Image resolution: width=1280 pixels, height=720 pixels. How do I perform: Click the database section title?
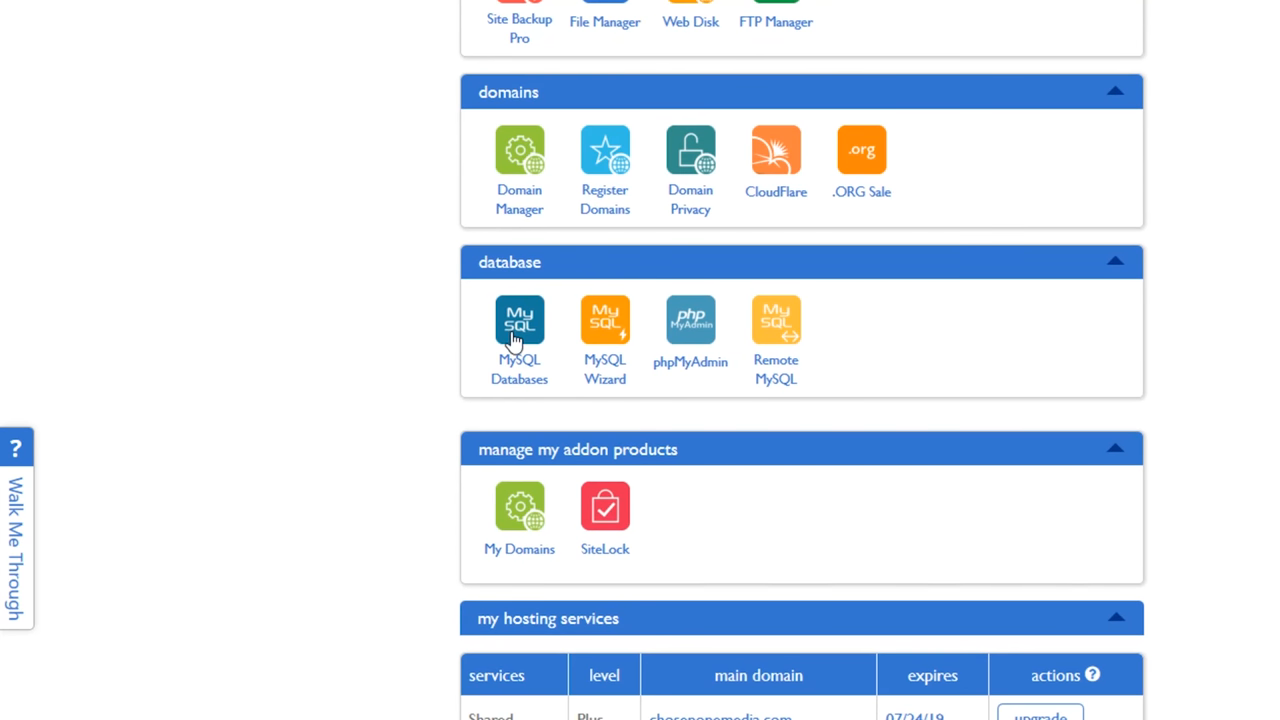click(509, 262)
